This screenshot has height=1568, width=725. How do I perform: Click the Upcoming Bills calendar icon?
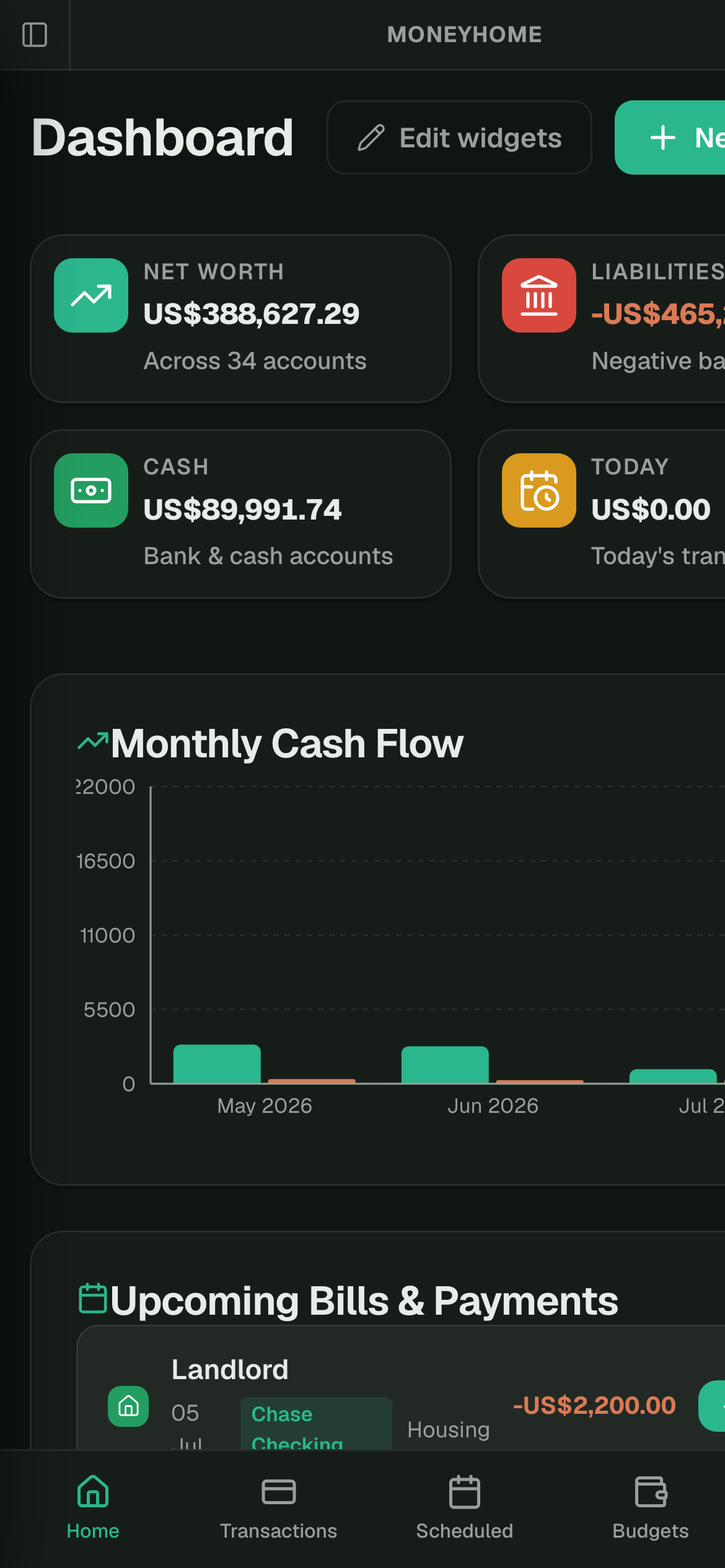point(93,1299)
